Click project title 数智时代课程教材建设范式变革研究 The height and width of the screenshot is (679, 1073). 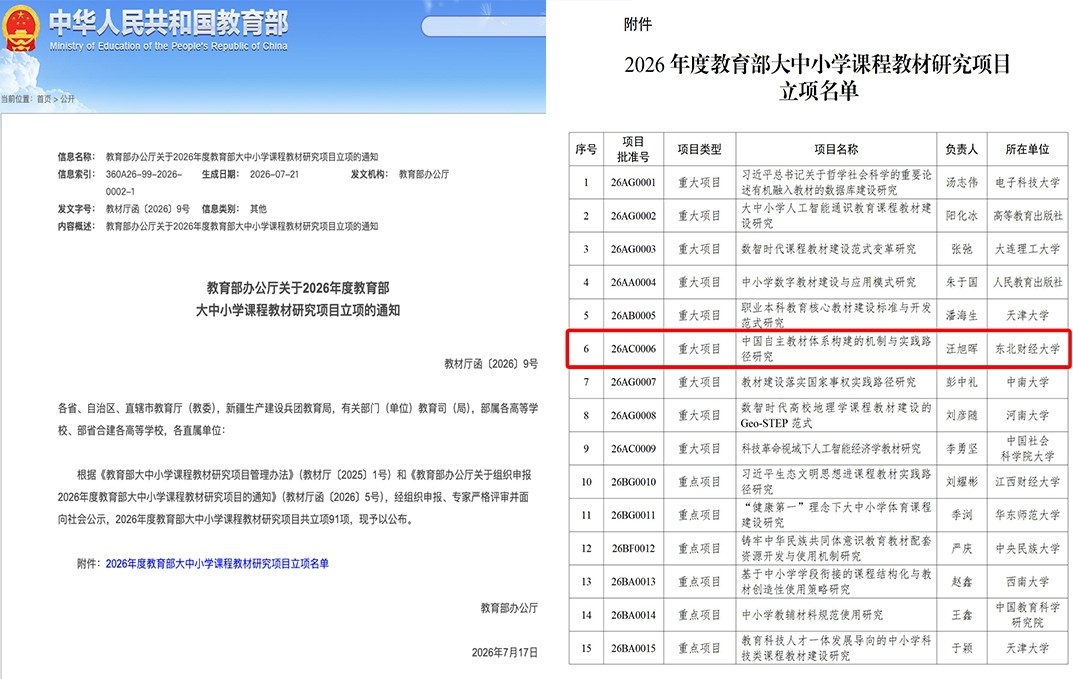coord(828,249)
